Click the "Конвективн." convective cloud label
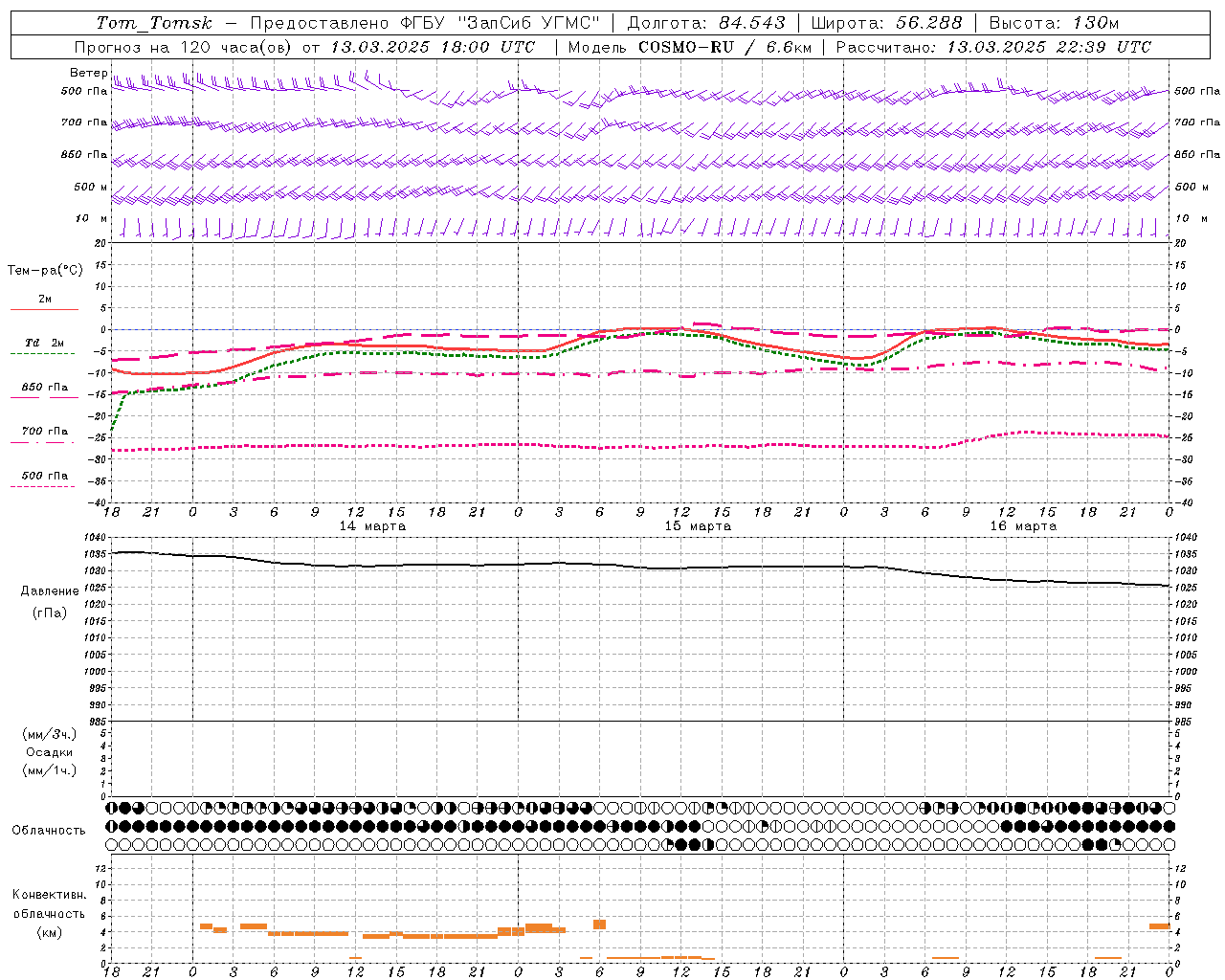This screenshot has width=1225, height=980. point(49,895)
